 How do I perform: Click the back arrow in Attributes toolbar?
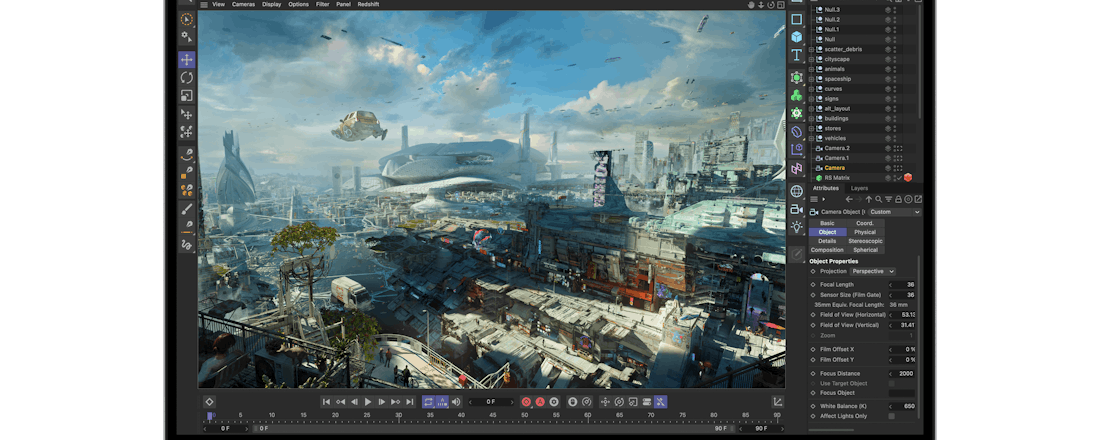point(849,199)
